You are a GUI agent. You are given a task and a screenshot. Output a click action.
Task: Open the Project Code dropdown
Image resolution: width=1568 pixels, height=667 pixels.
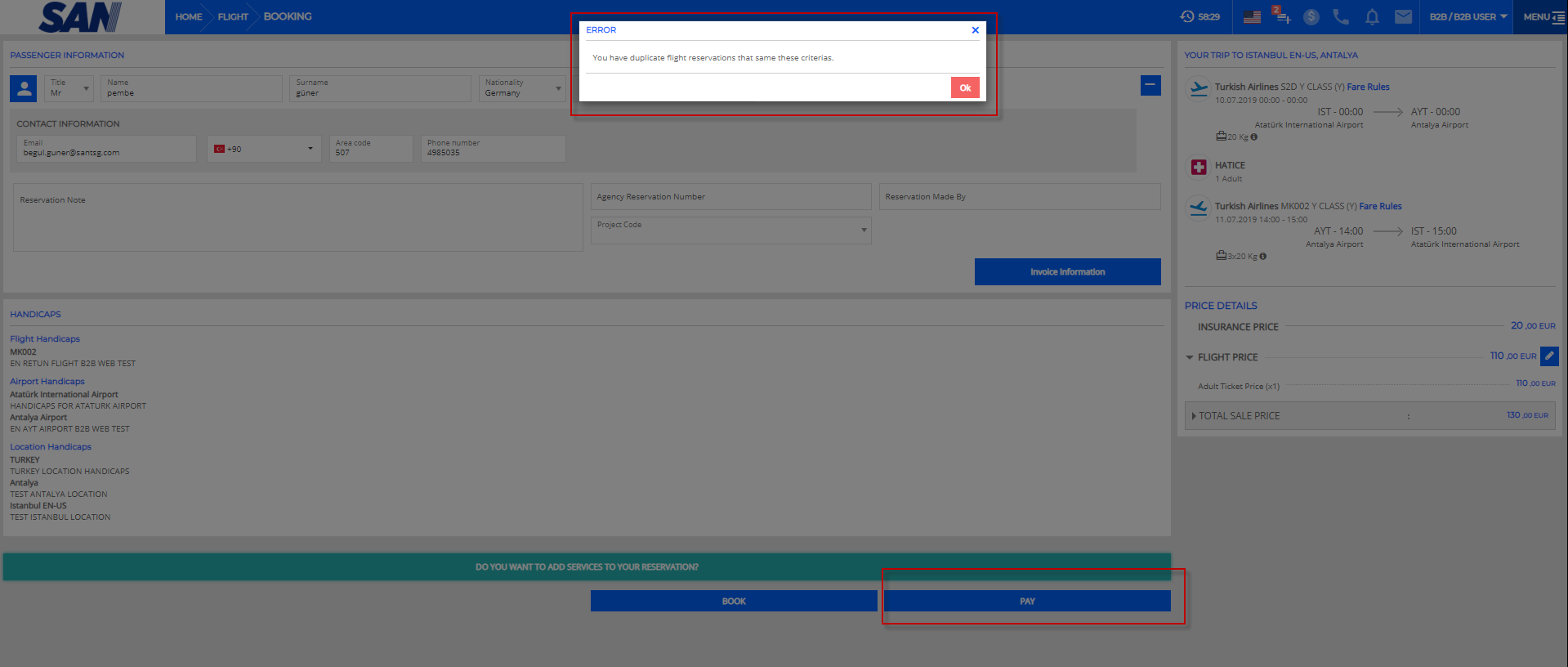point(730,231)
